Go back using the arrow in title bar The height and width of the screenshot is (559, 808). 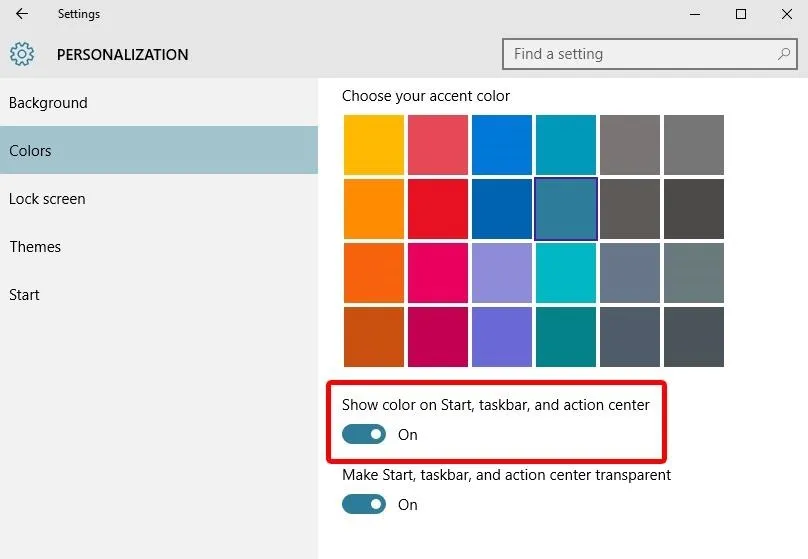pyautogui.click(x=22, y=14)
